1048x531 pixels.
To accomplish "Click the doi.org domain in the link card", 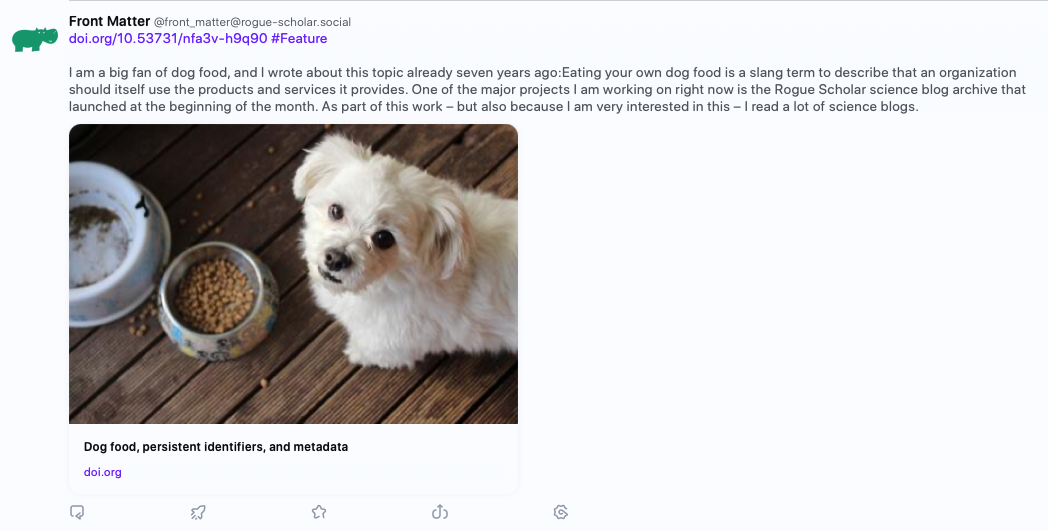I will click(103, 472).
